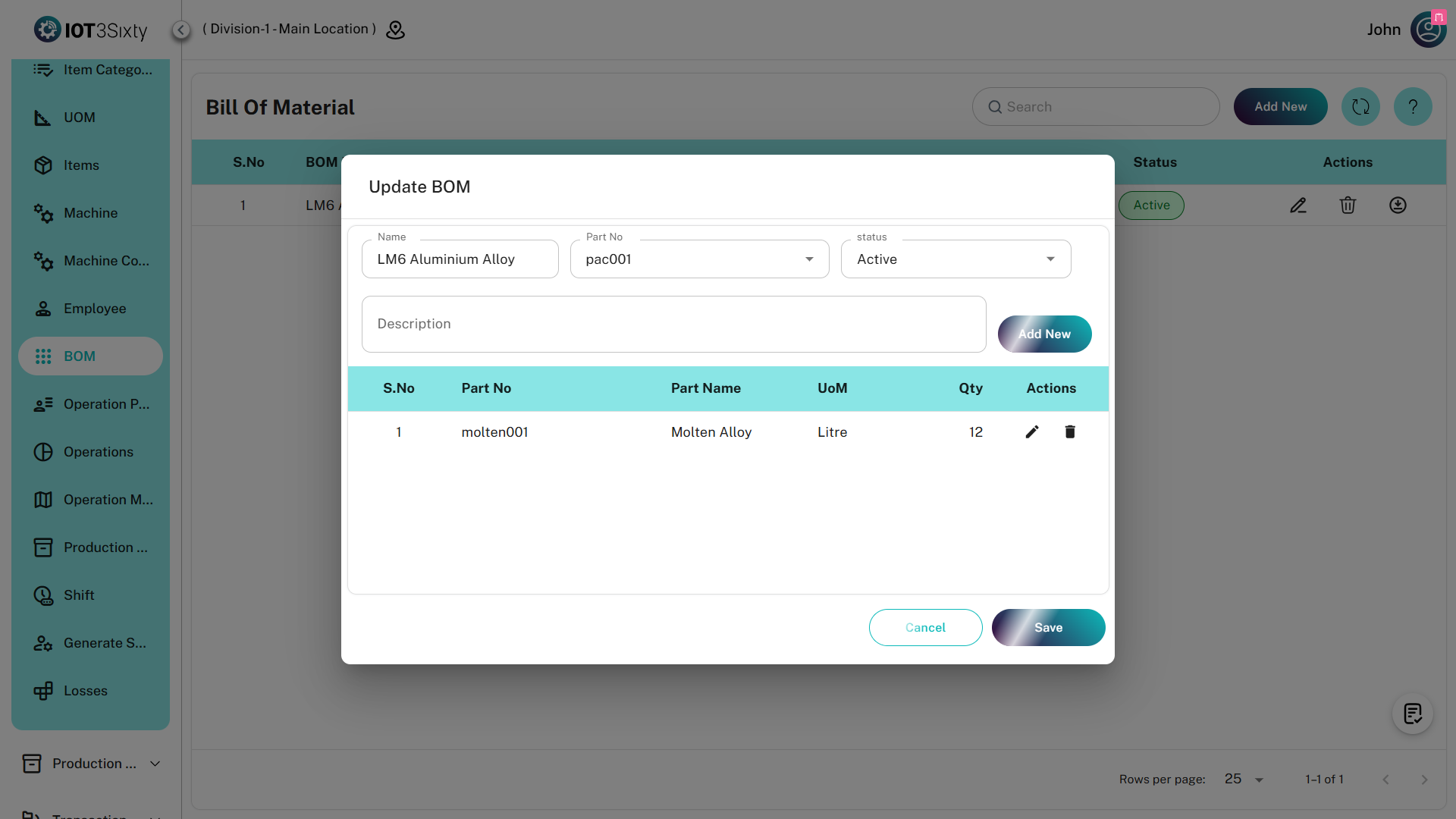The width and height of the screenshot is (1456, 819).
Task: Save the BOM update
Action: click(1048, 628)
